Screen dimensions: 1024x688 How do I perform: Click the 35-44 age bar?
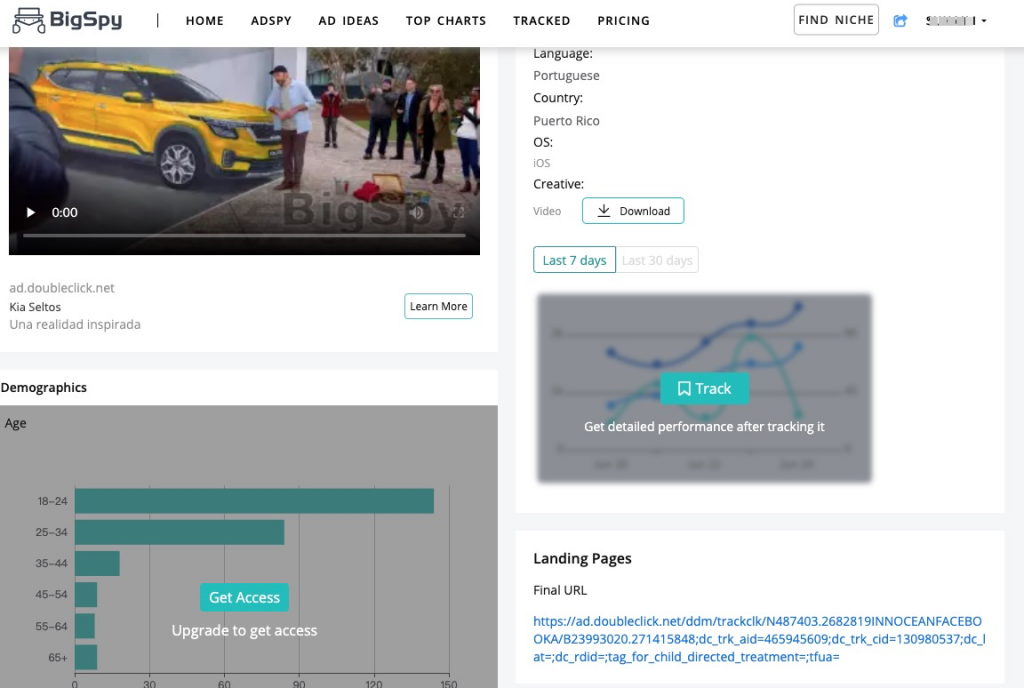pyautogui.click(x=97, y=563)
